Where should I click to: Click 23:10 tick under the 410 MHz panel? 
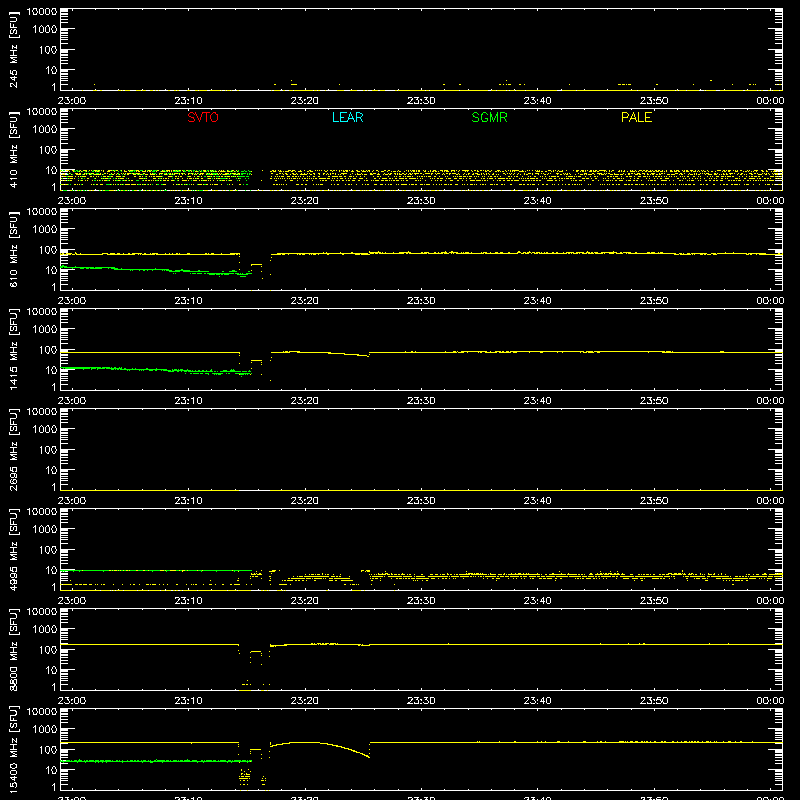click(x=188, y=201)
